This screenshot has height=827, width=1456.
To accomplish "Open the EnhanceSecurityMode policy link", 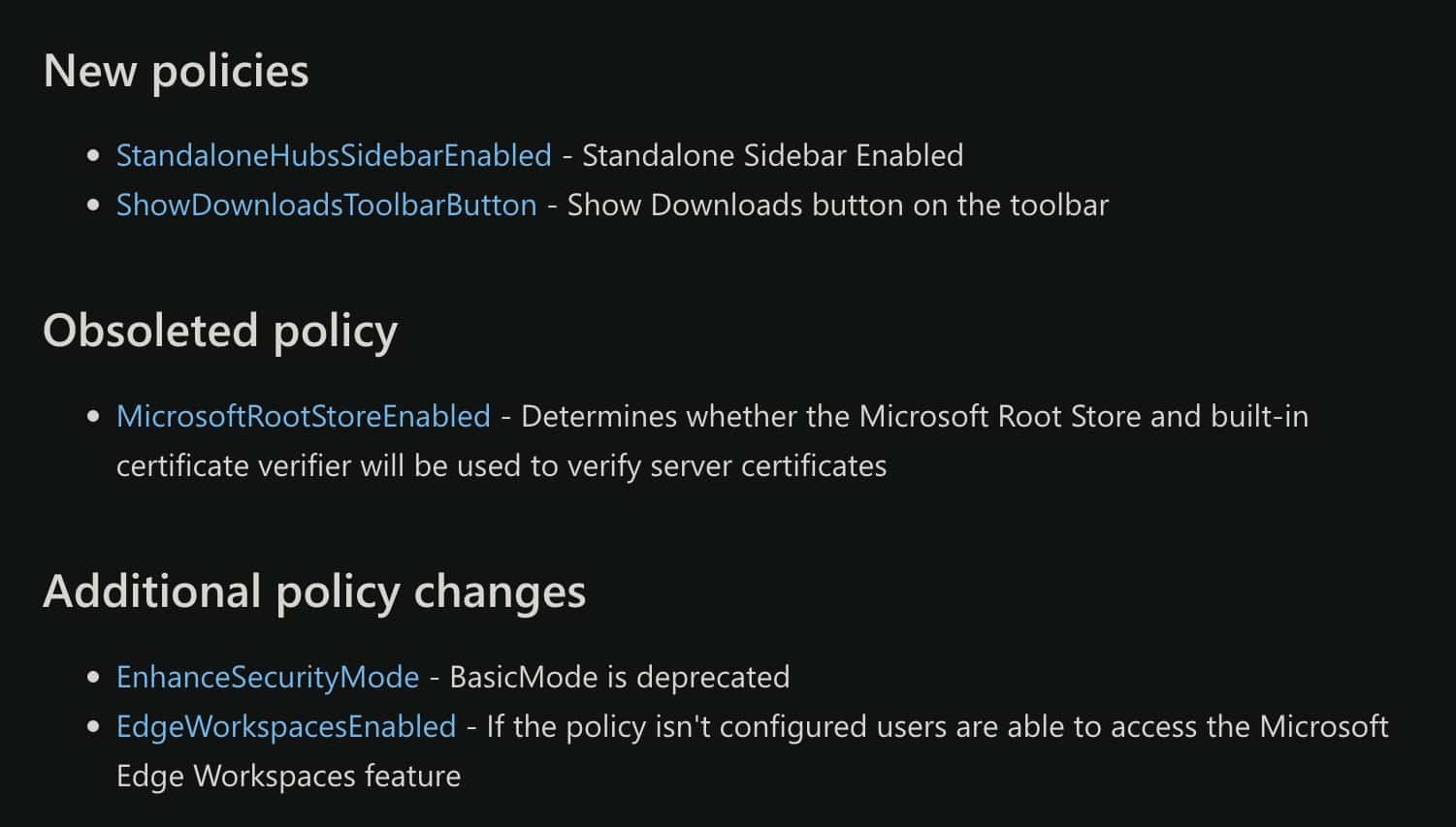I will [x=268, y=676].
